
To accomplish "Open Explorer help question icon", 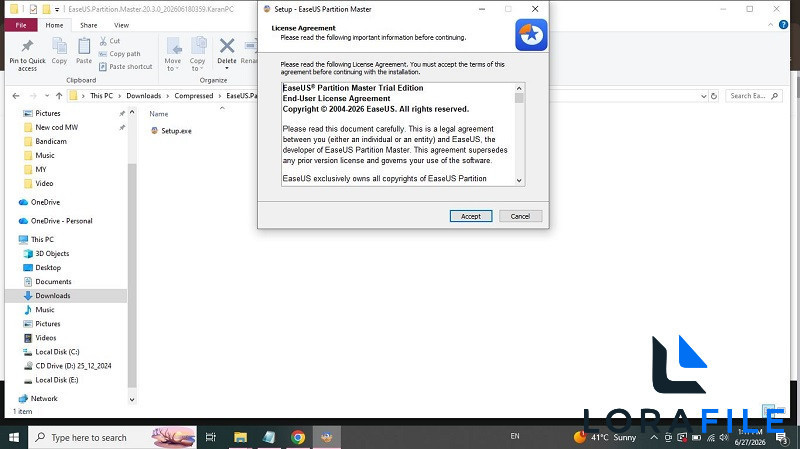I will pos(783,25).
